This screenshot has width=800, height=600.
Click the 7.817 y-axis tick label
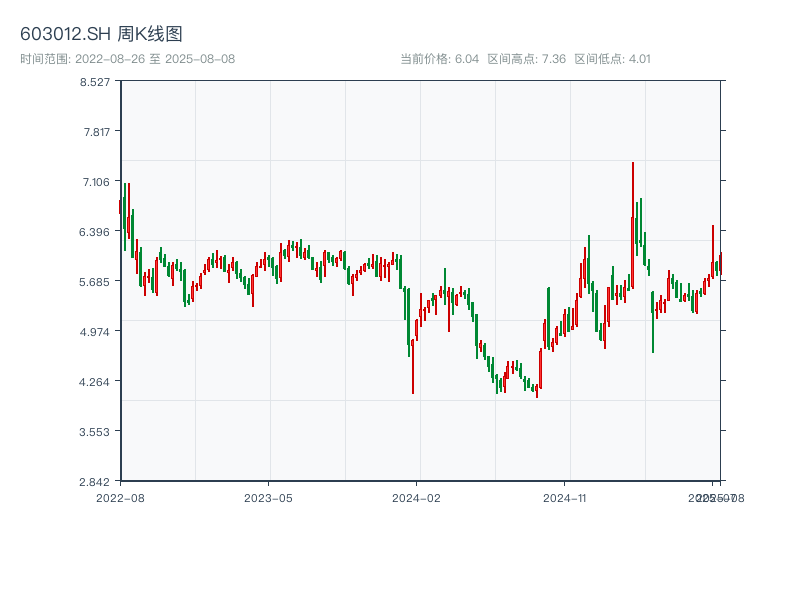(x=95, y=132)
